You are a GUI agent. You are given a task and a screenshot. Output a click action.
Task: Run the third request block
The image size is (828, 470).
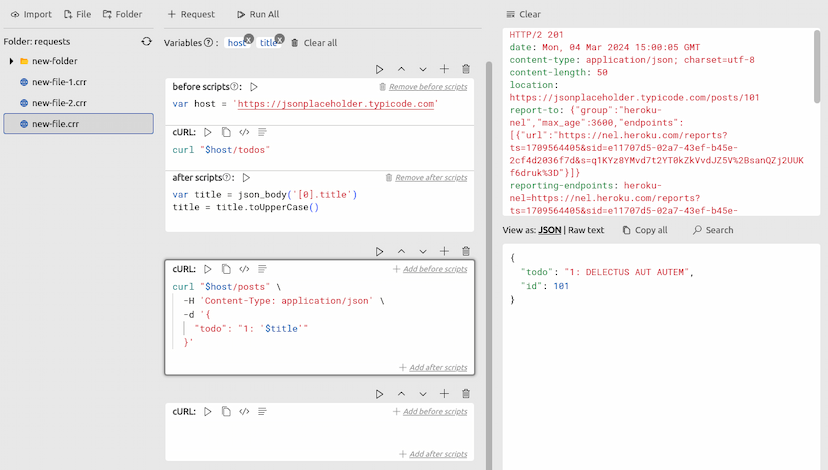tap(379, 394)
